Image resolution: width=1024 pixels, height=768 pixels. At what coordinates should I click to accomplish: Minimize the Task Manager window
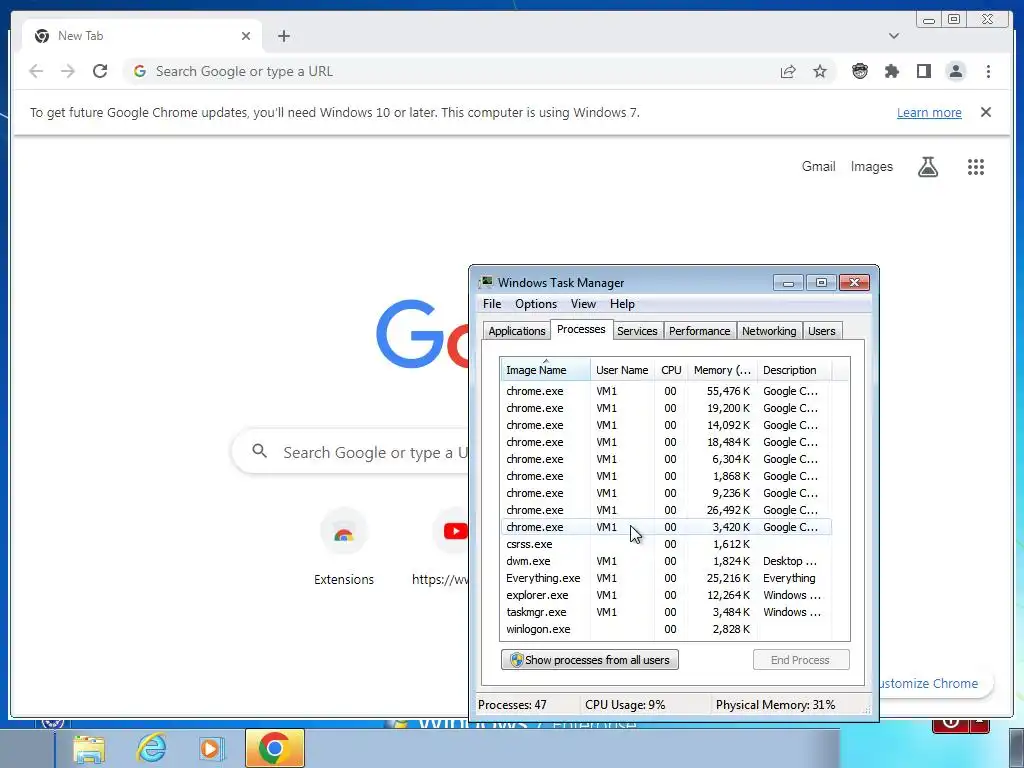click(788, 283)
